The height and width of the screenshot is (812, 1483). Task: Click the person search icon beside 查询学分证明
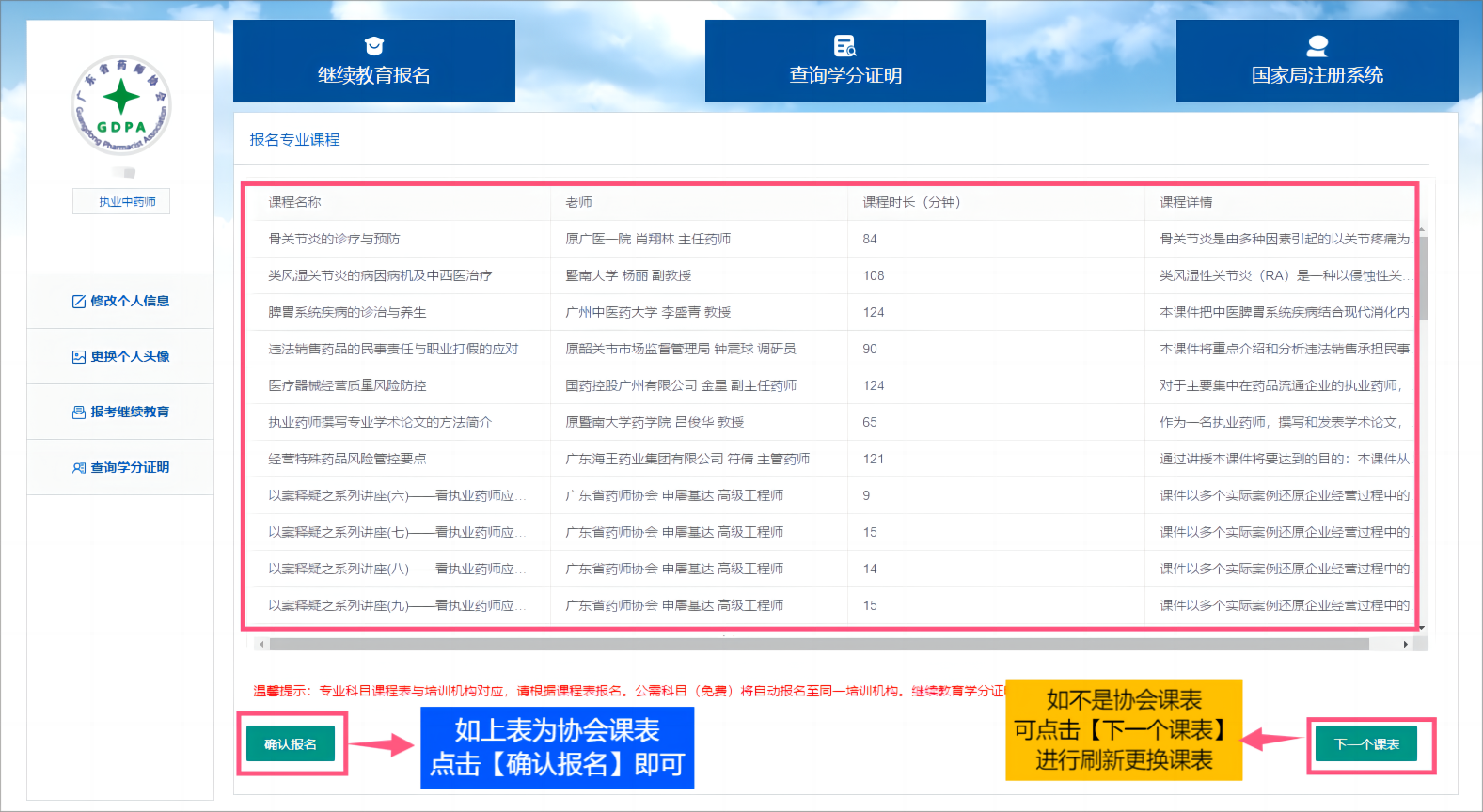point(79,468)
